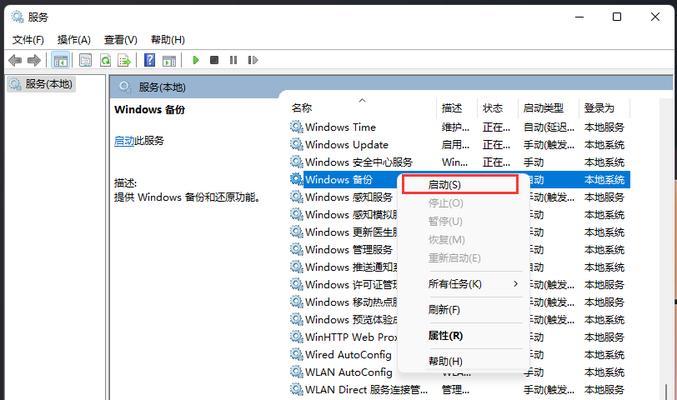Click the gear icon of WLAN AutoConfig
Image resolution: width=677 pixels, height=400 pixels.
(x=297, y=371)
